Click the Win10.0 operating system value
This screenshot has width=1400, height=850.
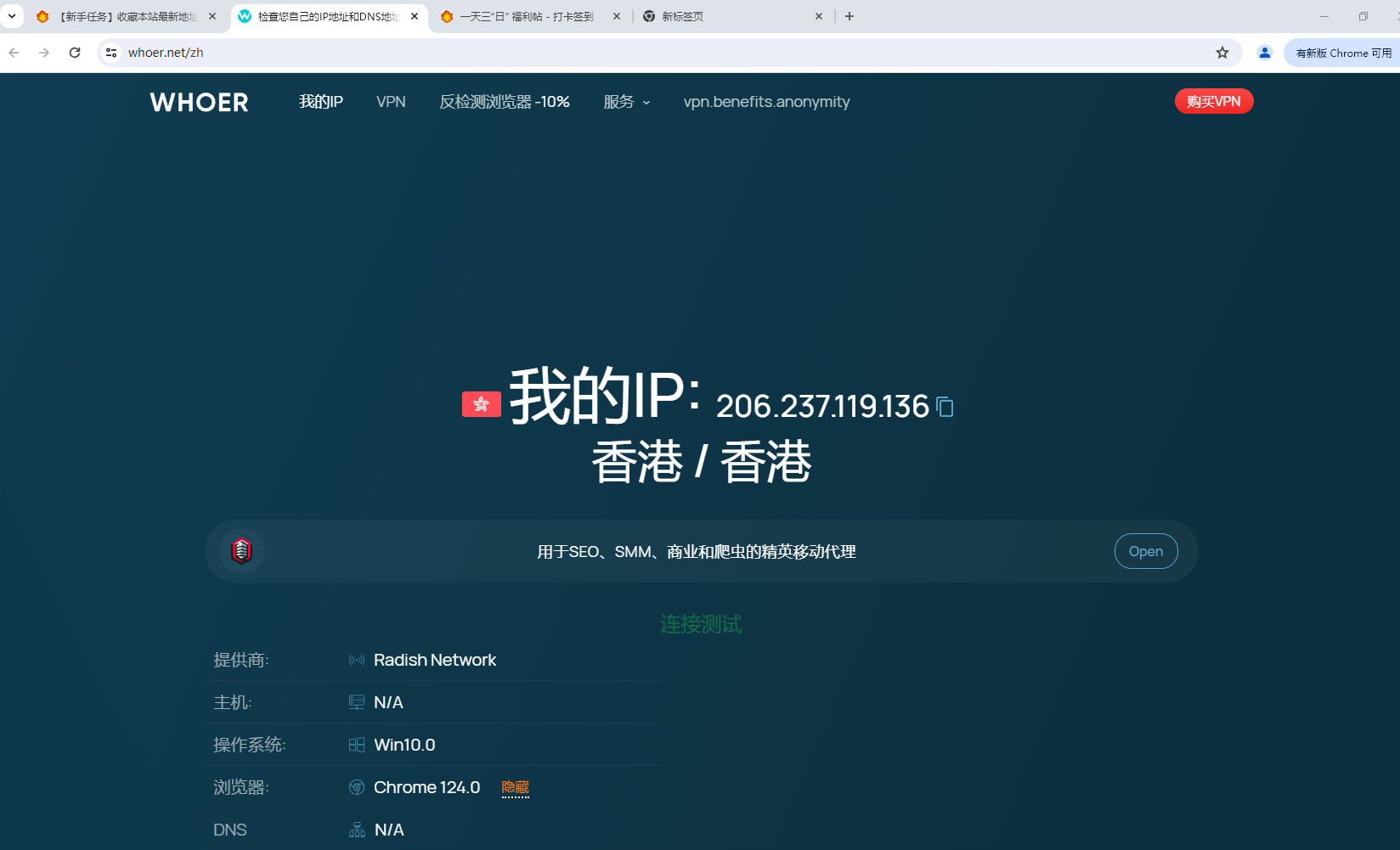pyautogui.click(x=404, y=745)
